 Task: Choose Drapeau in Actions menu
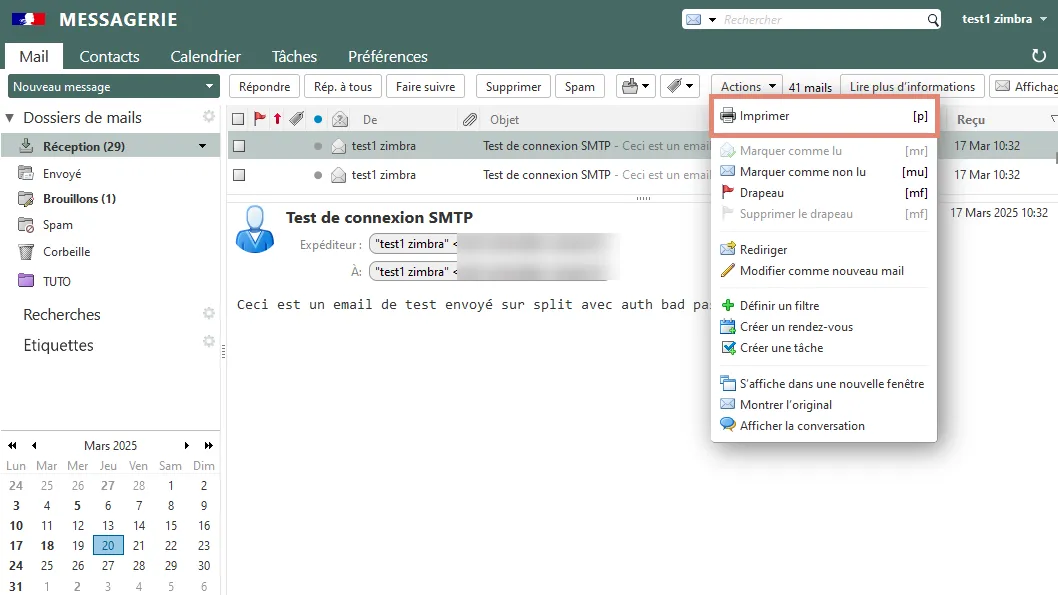[824, 193]
